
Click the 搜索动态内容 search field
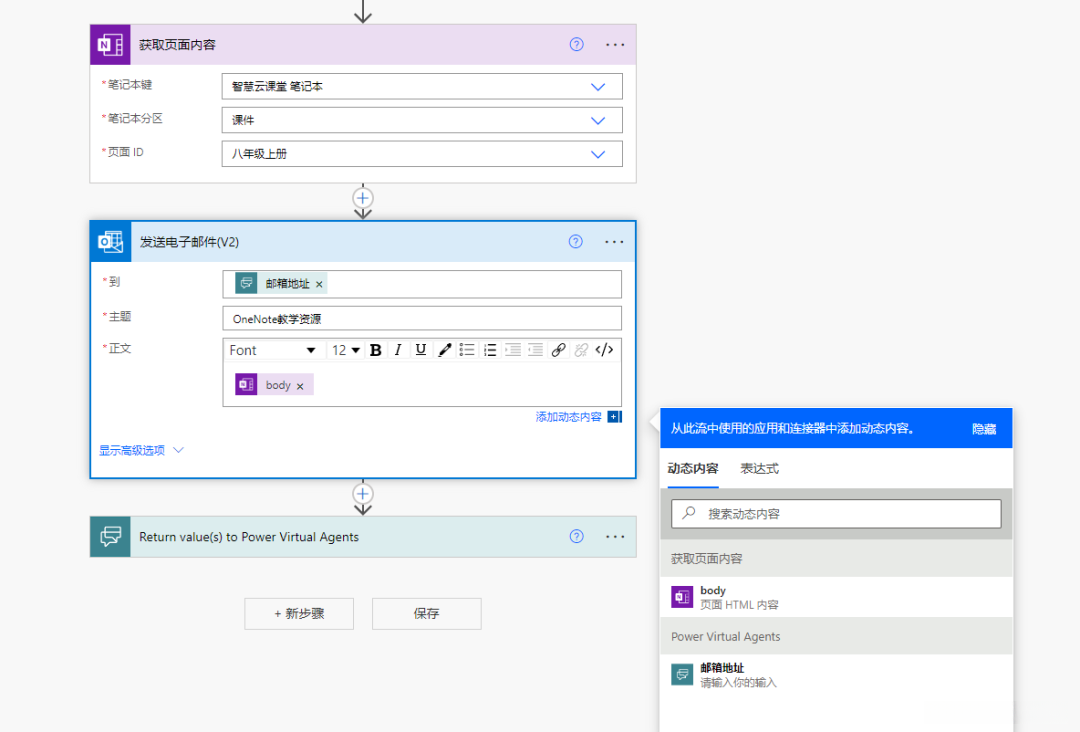click(x=836, y=514)
